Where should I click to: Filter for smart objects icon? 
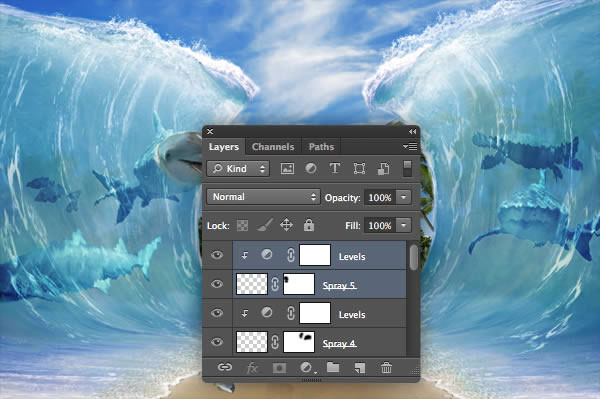pyautogui.click(x=383, y=169)
